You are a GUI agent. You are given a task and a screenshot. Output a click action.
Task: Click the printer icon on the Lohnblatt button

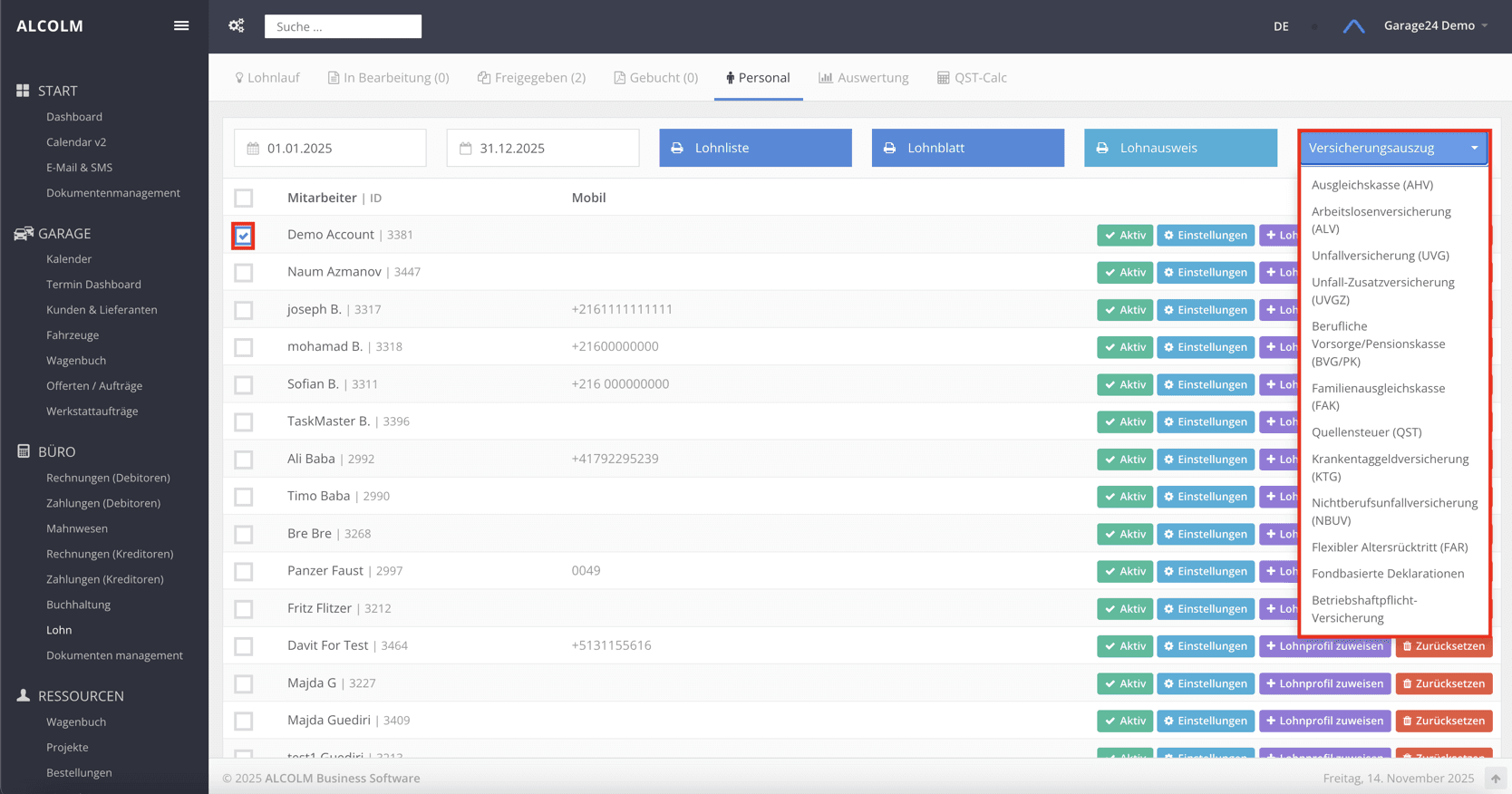[x=889, y=148]
